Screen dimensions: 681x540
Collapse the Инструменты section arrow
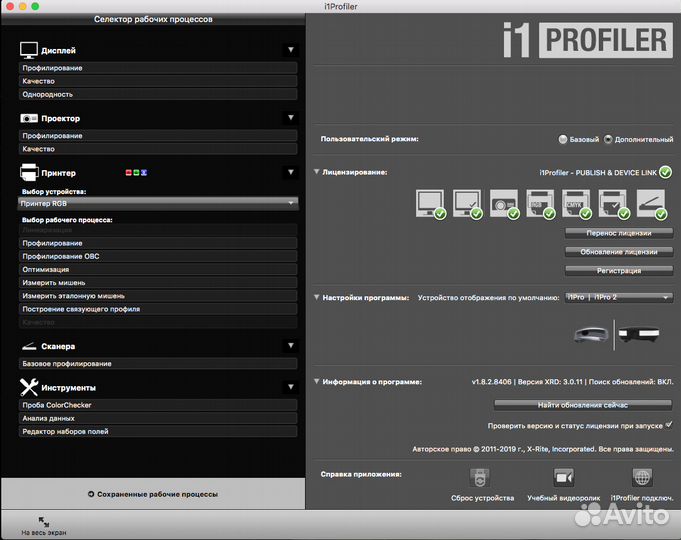pos(291,387)
